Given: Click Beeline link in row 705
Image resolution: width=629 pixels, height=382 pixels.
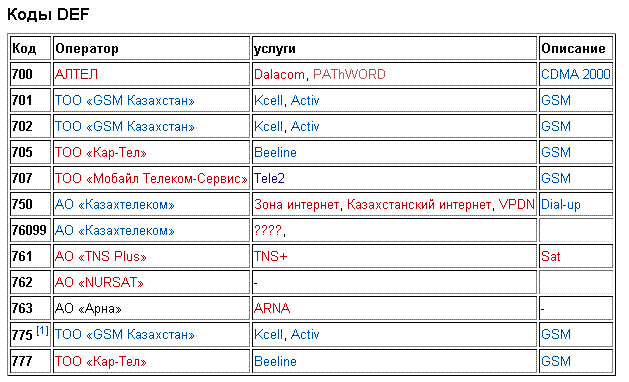Looking at the screenshot, I should tap(275, 152).
